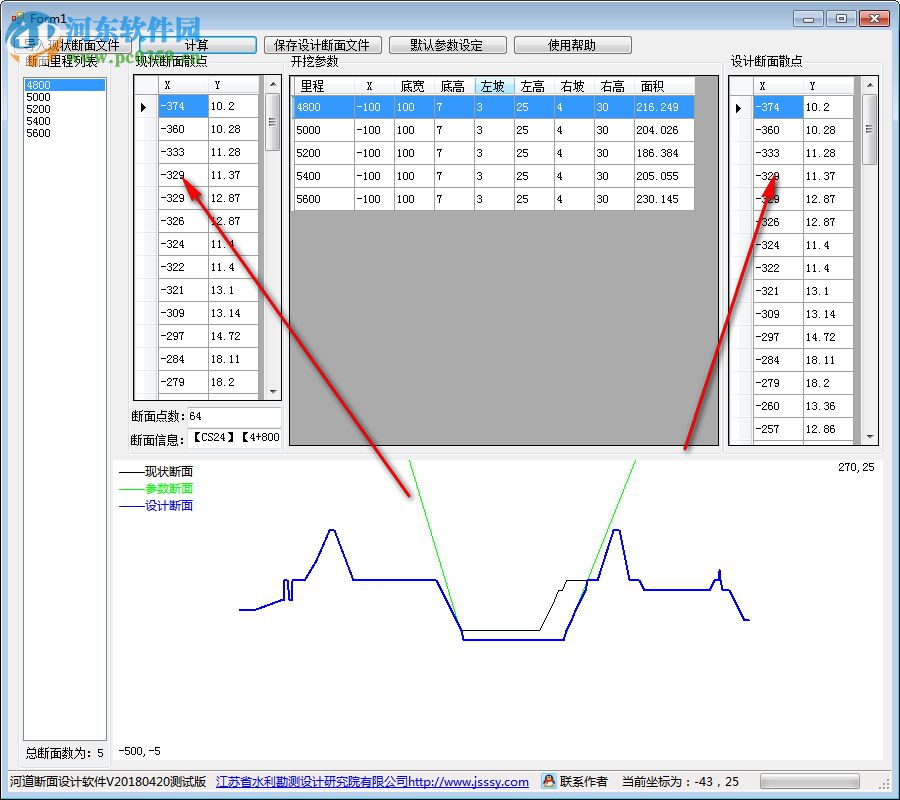Select area cell 186.384
Image resolution: width=900 pixels, height=800 pixels.
(x=664, y=153)
